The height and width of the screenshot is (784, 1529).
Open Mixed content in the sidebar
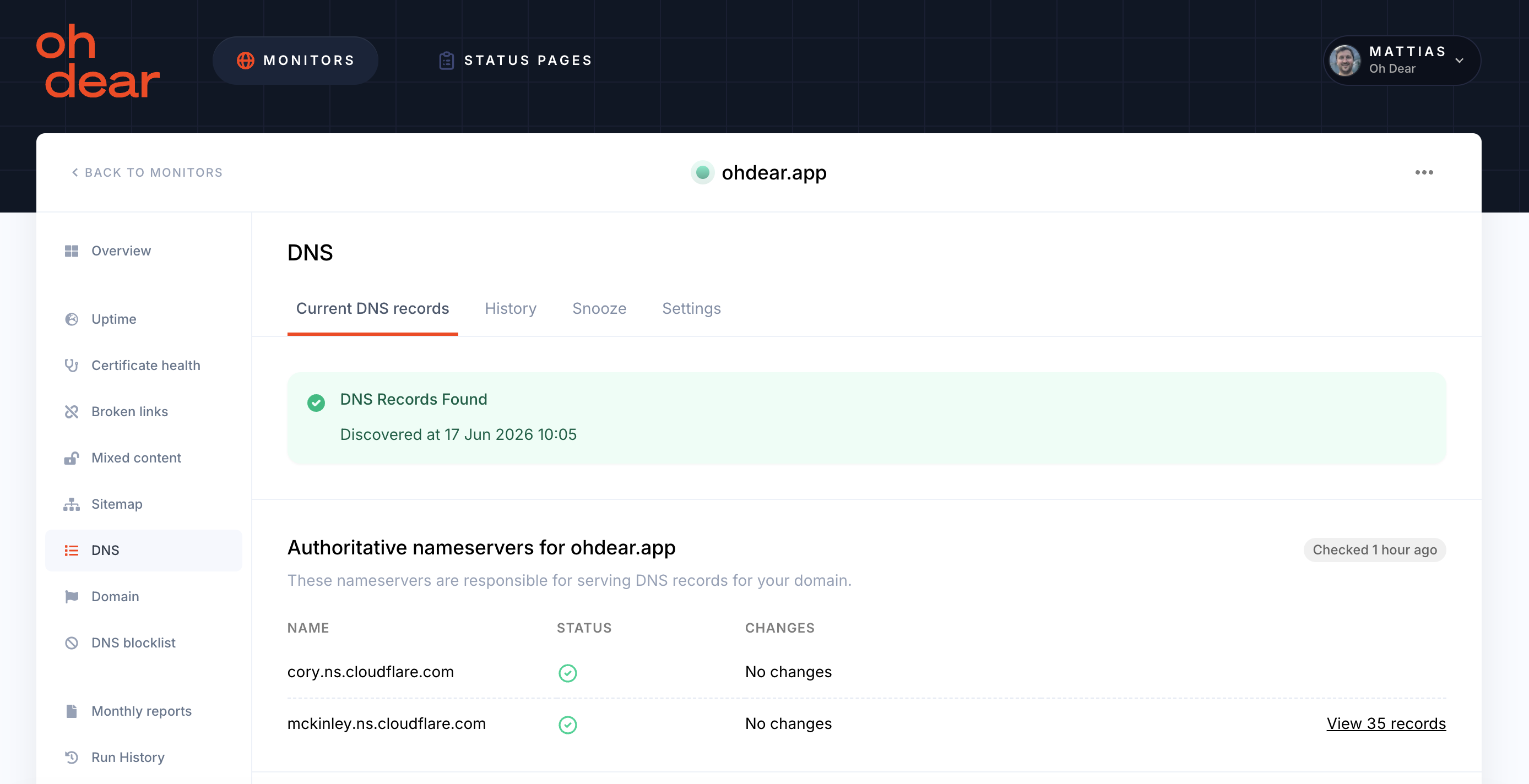144,458
